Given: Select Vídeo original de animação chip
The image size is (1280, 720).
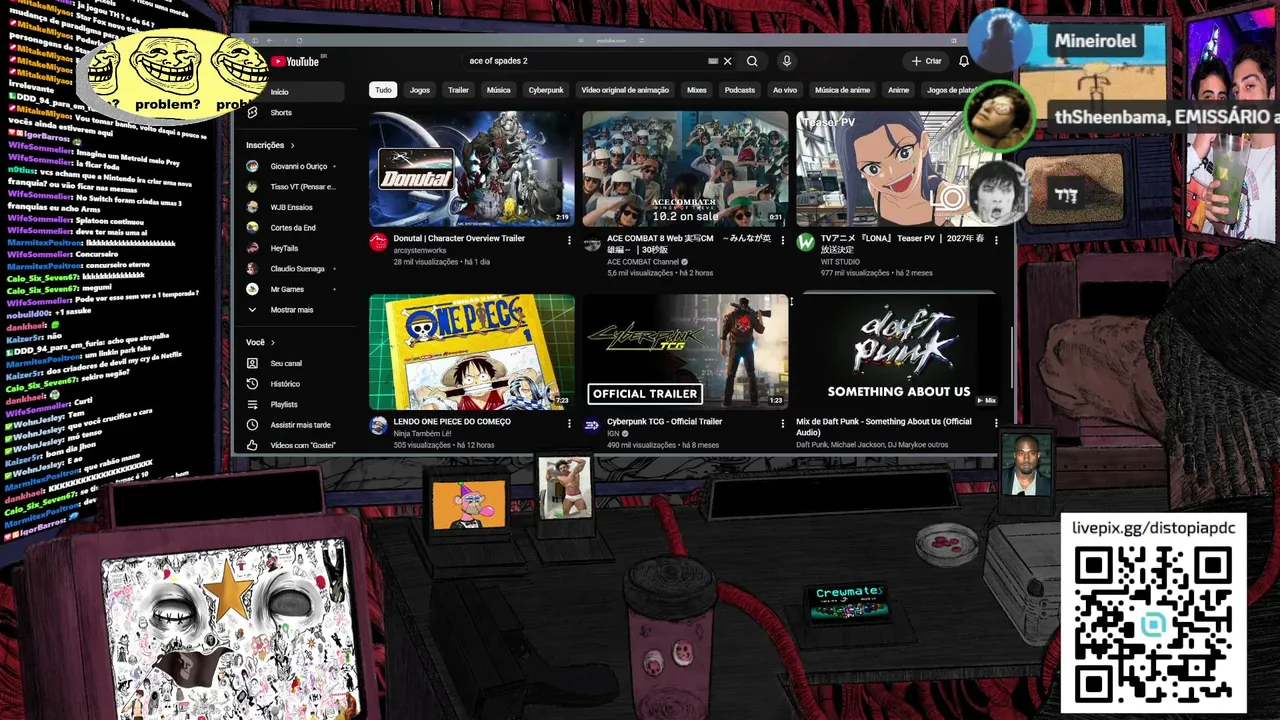Looking at the screenshot, I should tap(625, 90).
